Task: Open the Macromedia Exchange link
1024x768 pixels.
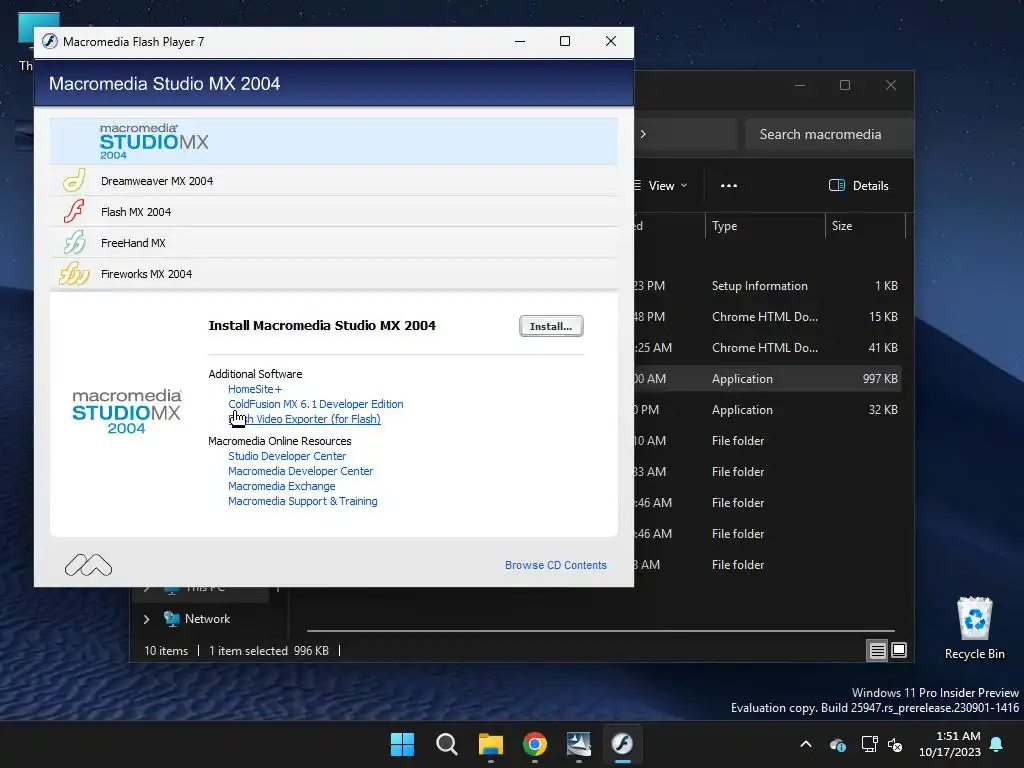Action: click(281, 486)
